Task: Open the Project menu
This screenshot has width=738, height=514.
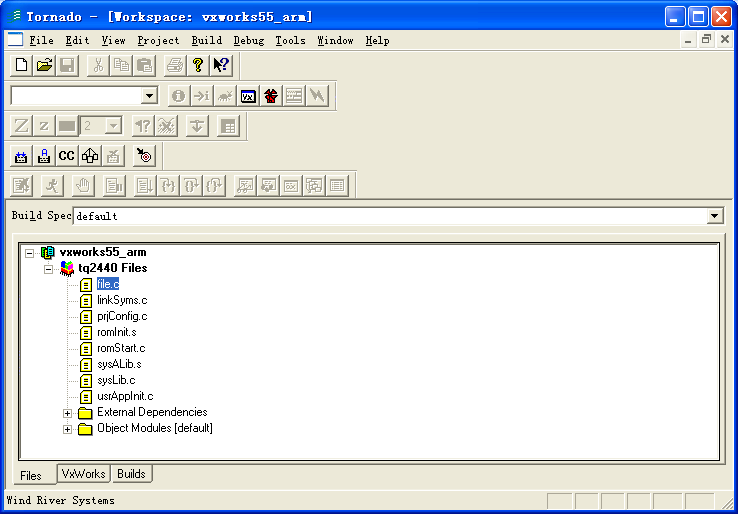Action: (158, 41)
